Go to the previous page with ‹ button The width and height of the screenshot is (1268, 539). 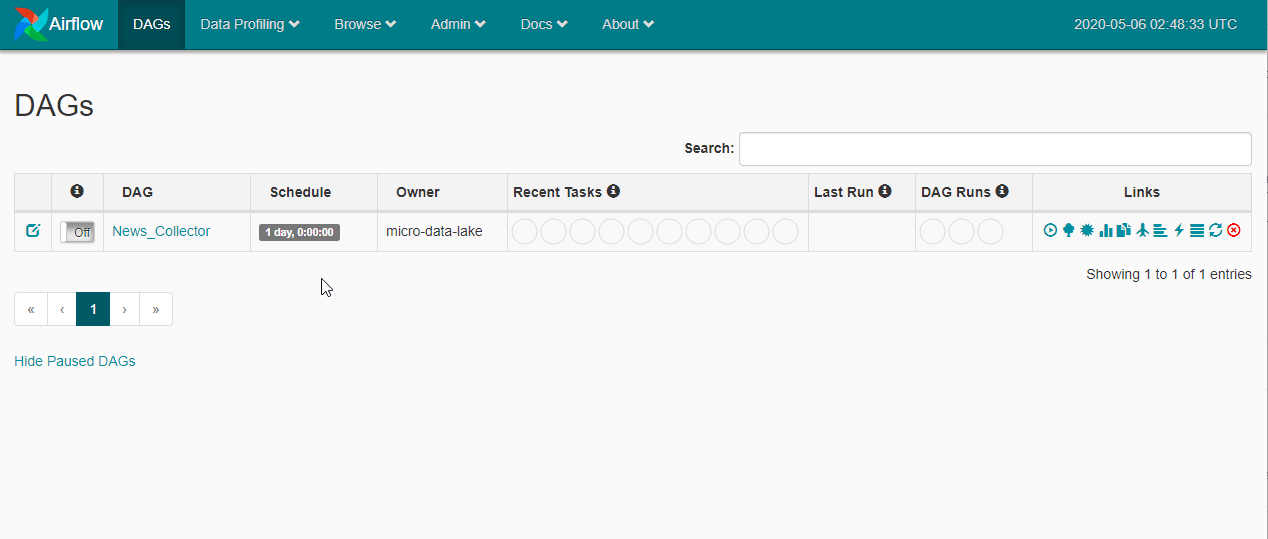pos(62,309)
